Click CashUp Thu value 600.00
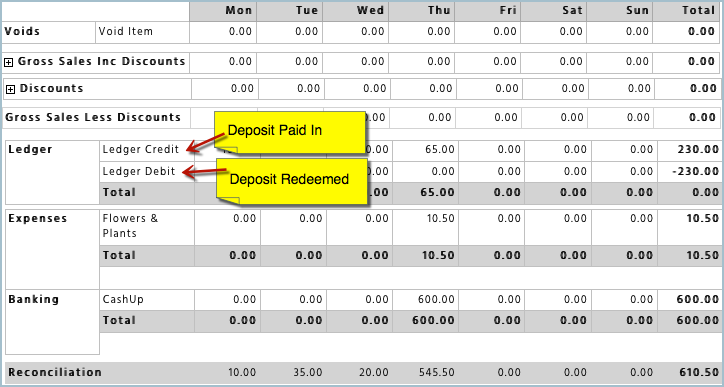Screen dimensions: 724x387 coord(436,299)
